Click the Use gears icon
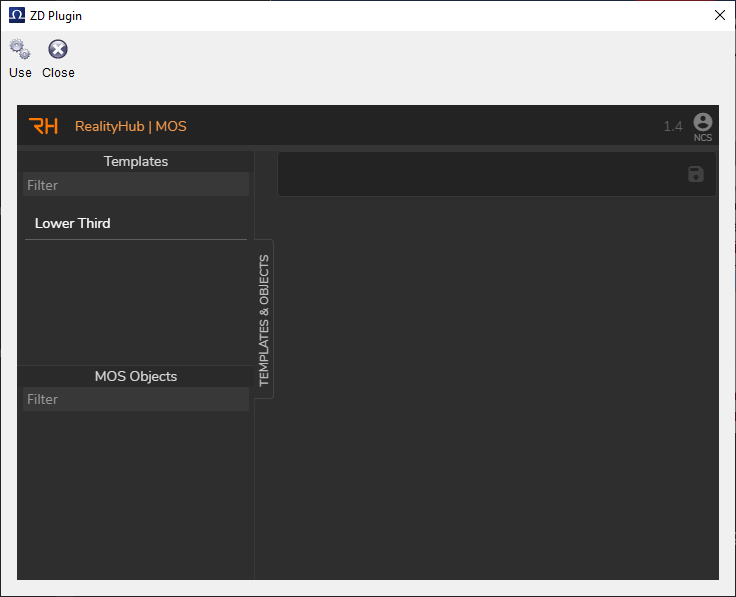The width and height of the screenshot is (736, 597). click(20, 49)
